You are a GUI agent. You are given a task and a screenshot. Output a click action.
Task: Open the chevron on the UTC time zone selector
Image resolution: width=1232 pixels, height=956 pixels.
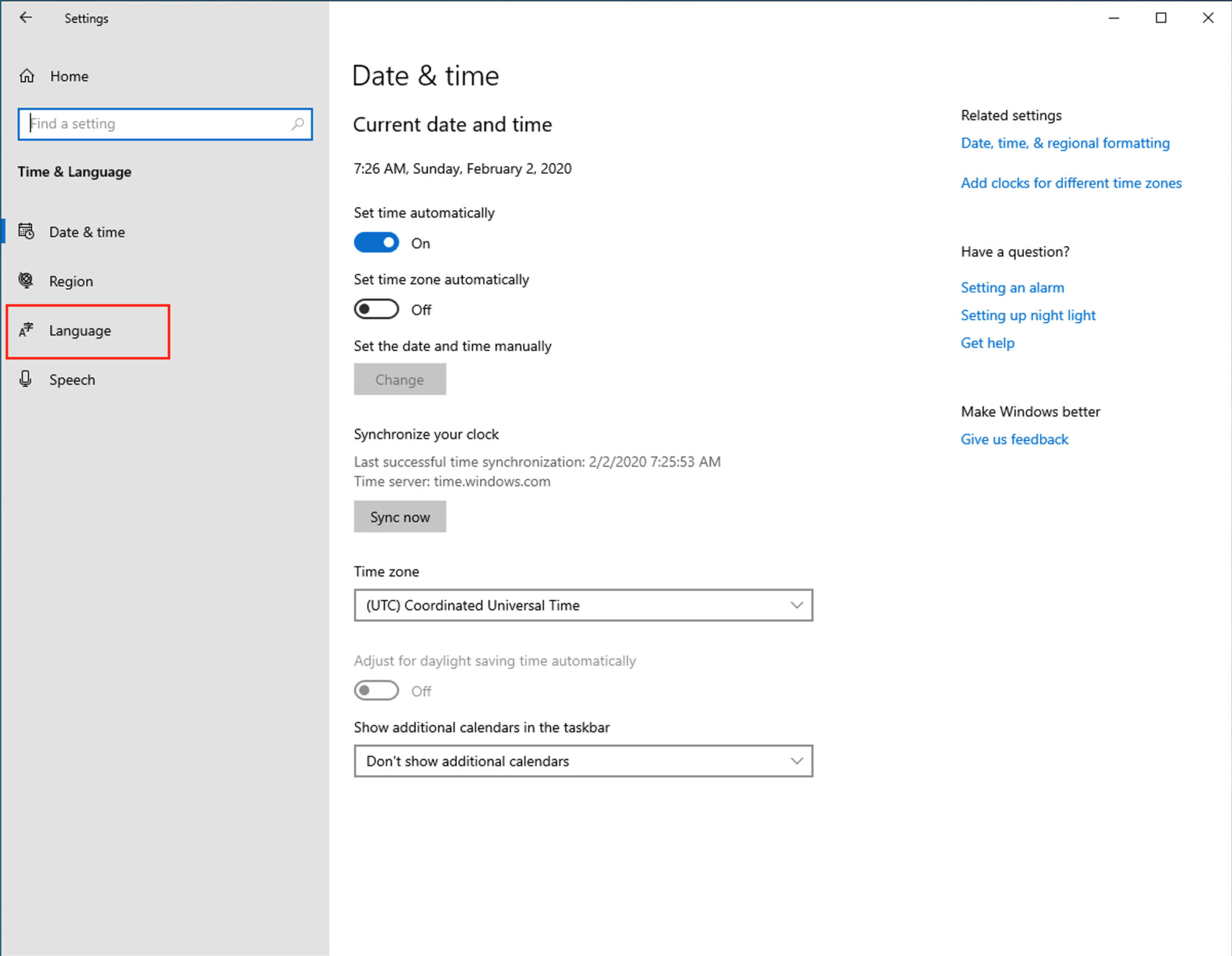(x=796, y=605)
